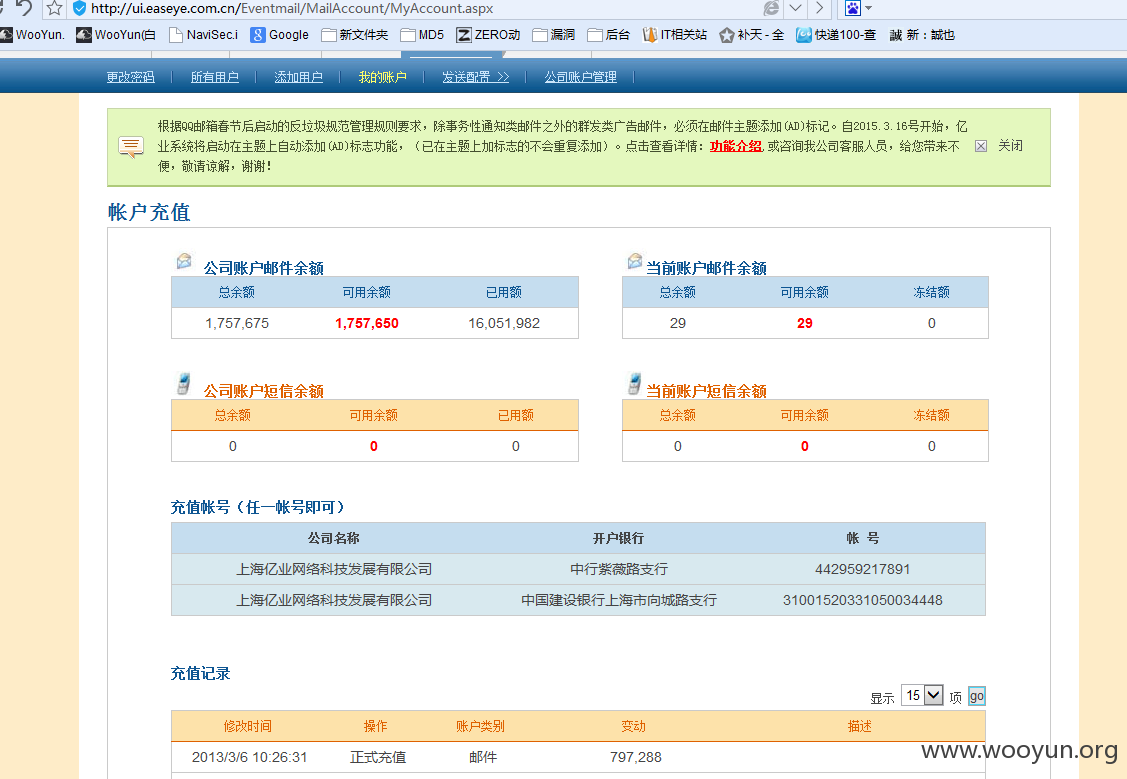The image size is (1127, 779).
Task: Expand the search engine selector arrow
Action: tap(868, 9)
